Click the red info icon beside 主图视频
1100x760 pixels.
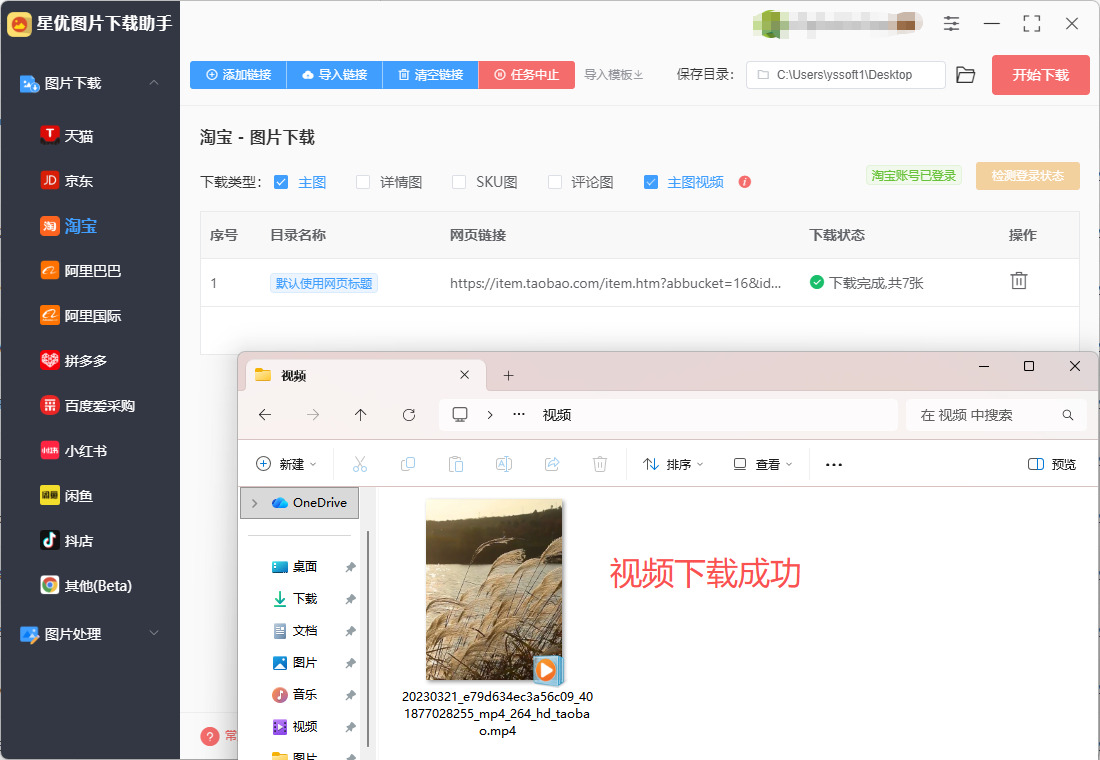(745, 182)
